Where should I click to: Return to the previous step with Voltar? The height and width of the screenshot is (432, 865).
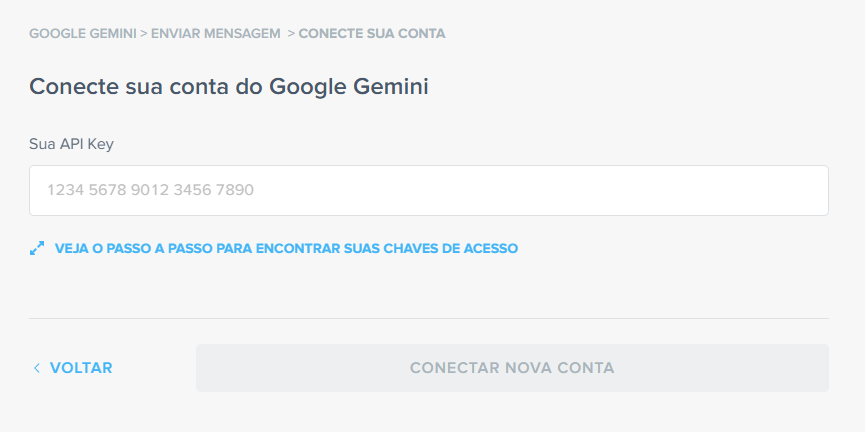point(81,368)
